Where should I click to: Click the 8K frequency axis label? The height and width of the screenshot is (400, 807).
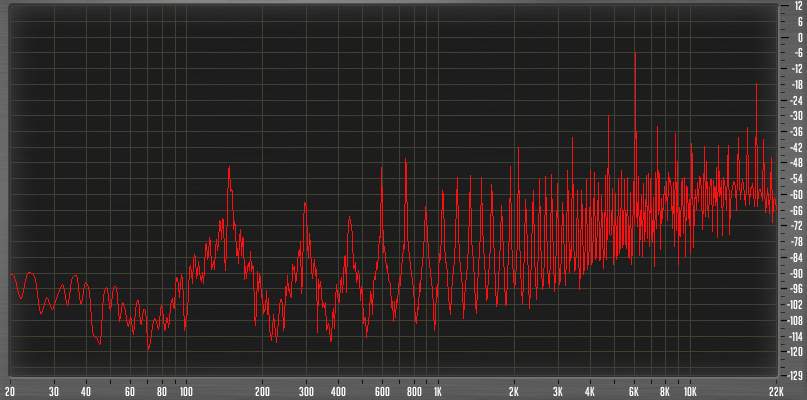click(x=666, y=391)
